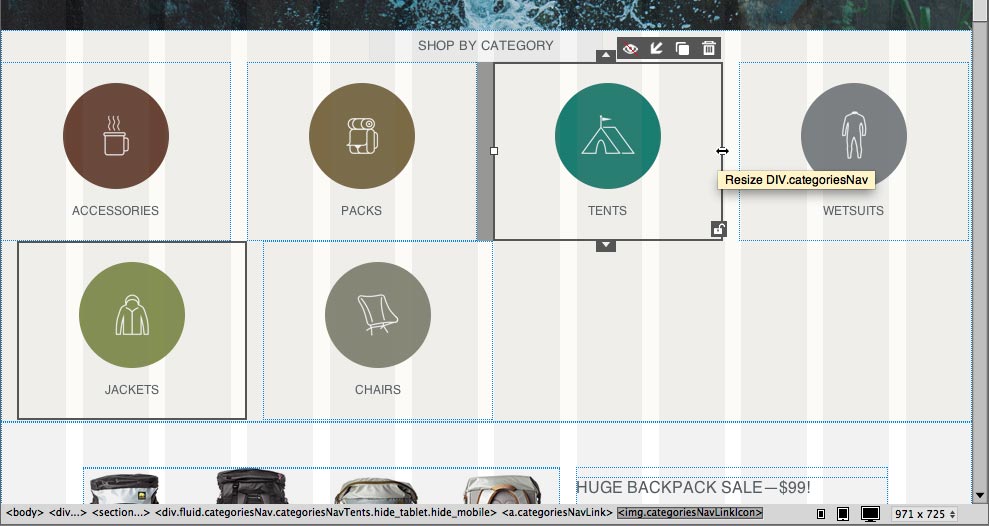
Task: Select the Chairs circle icon
Action: click(x=378, y=315)
